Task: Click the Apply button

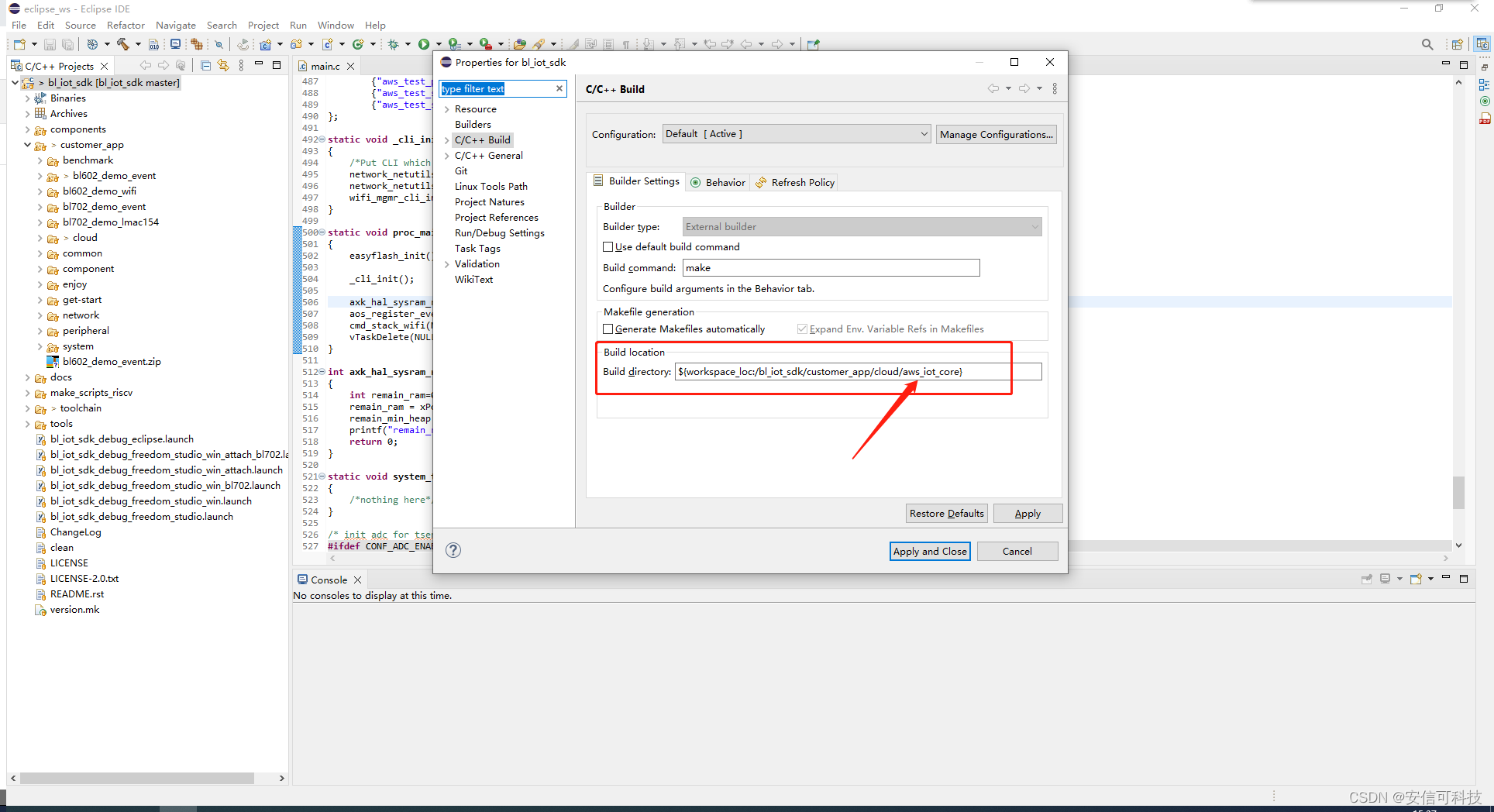Action: [x=1028, y=514]
